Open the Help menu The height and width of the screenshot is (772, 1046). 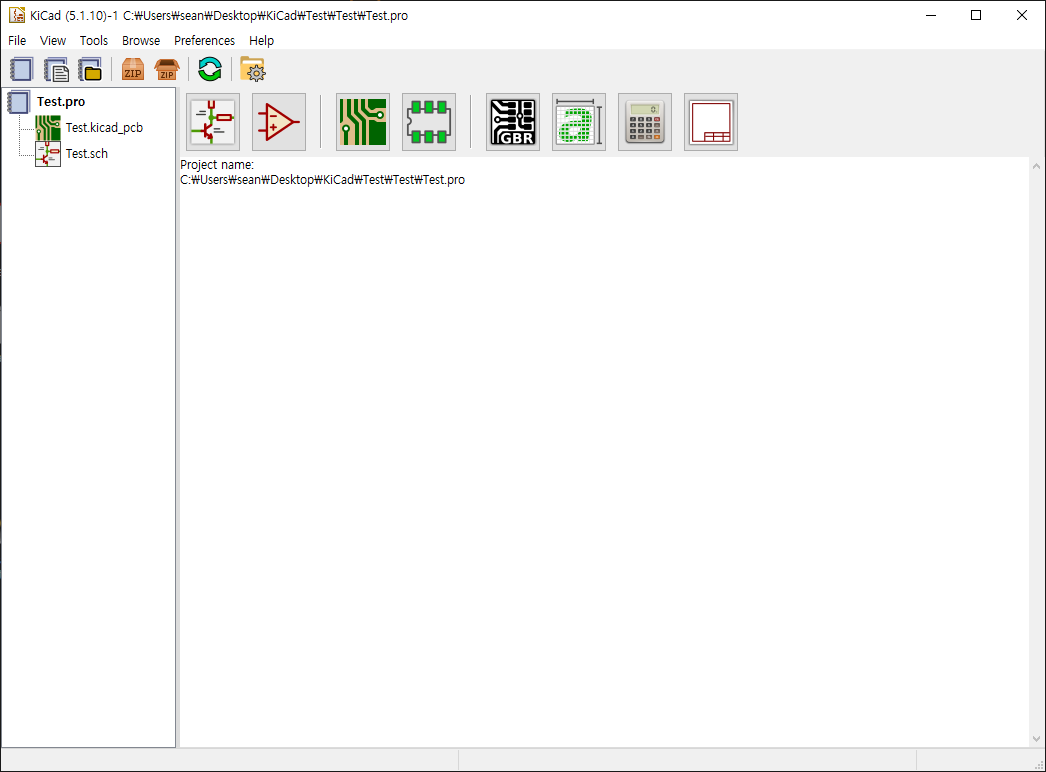262,41
